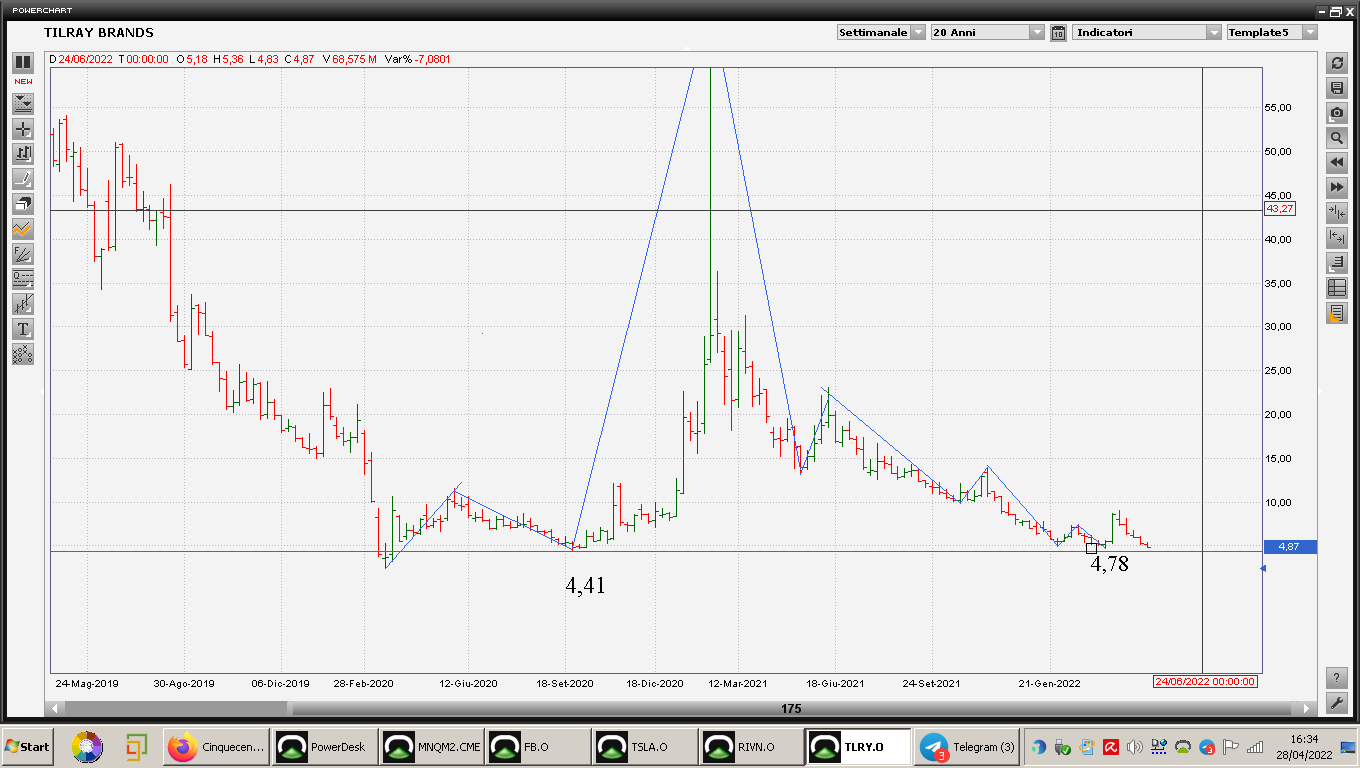Open the Settimanale timeframe dropdown
1360x768 pixels.
point(880,32)
